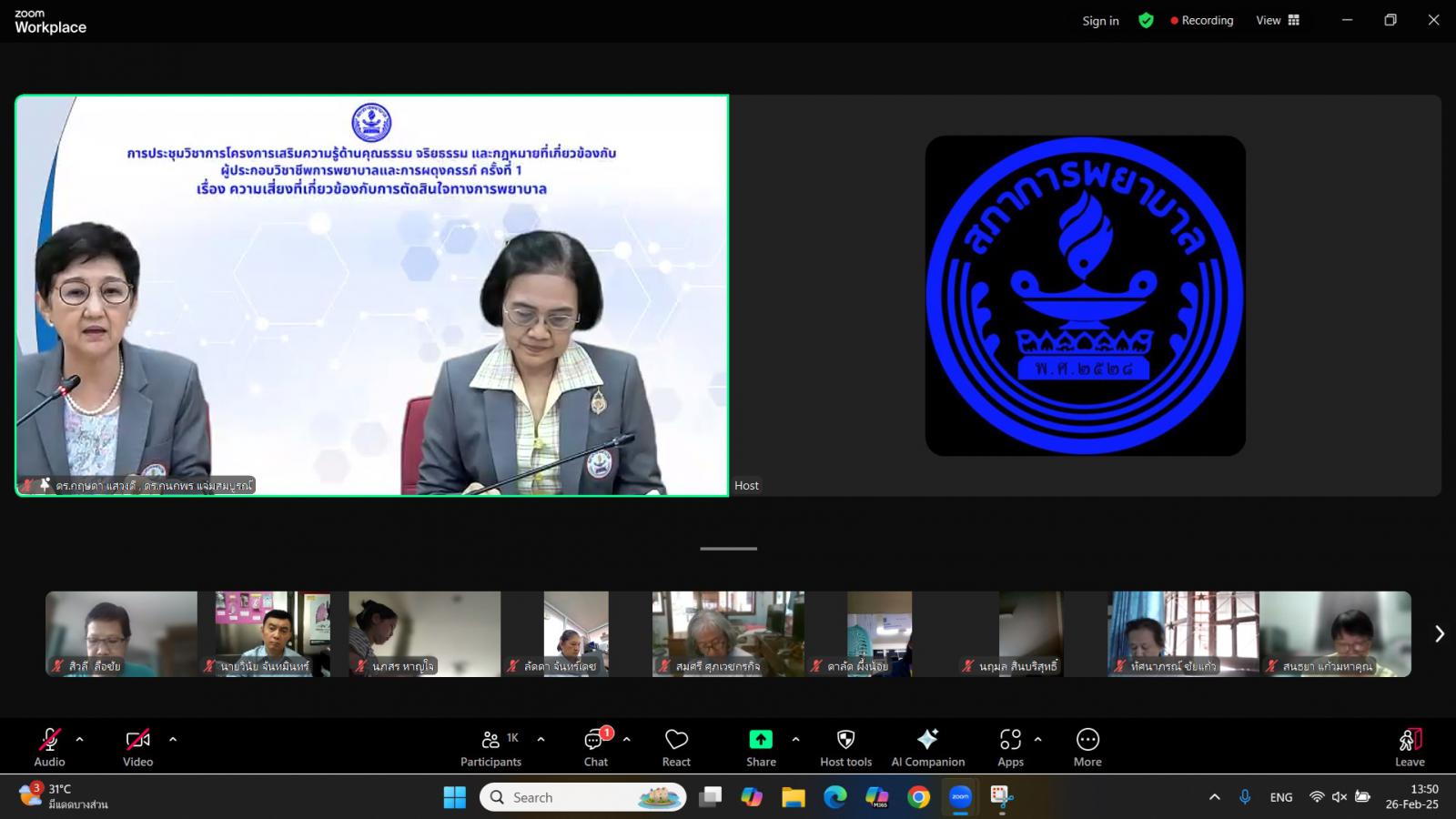1456x819 pixels.
Task: Open the React heart menu
Action: [676, 747]
